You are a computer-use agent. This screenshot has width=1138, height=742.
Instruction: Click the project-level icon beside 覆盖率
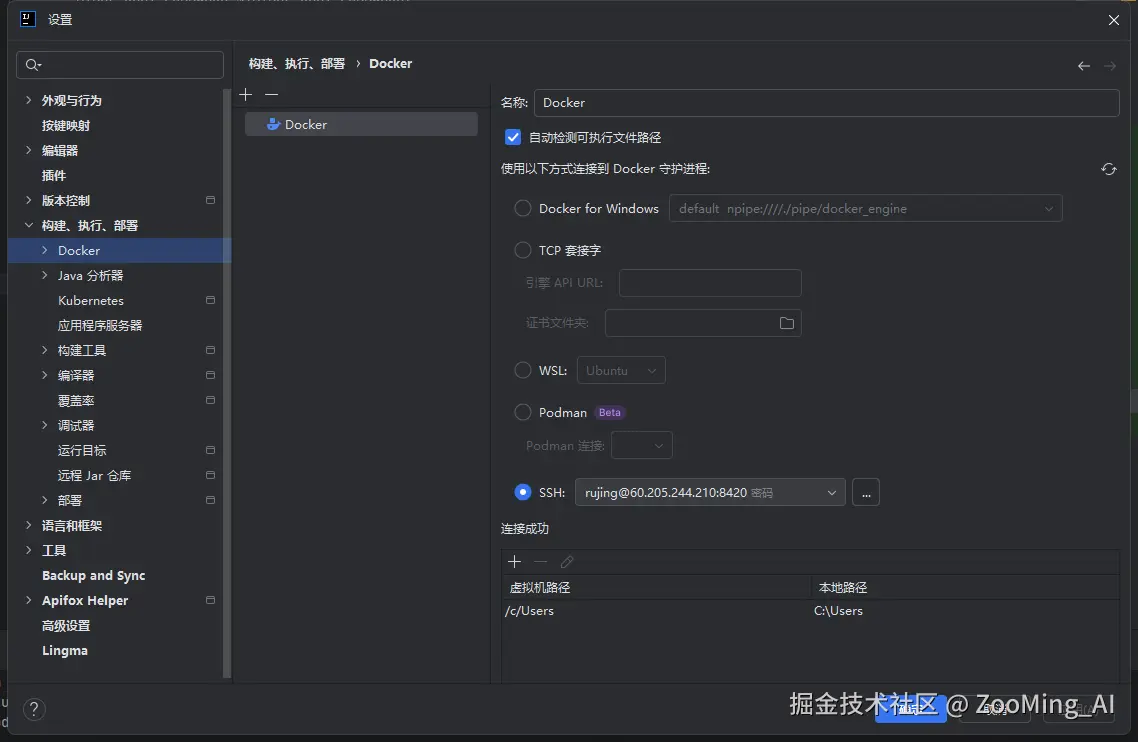pyautogui.click(x=210, y=401)
